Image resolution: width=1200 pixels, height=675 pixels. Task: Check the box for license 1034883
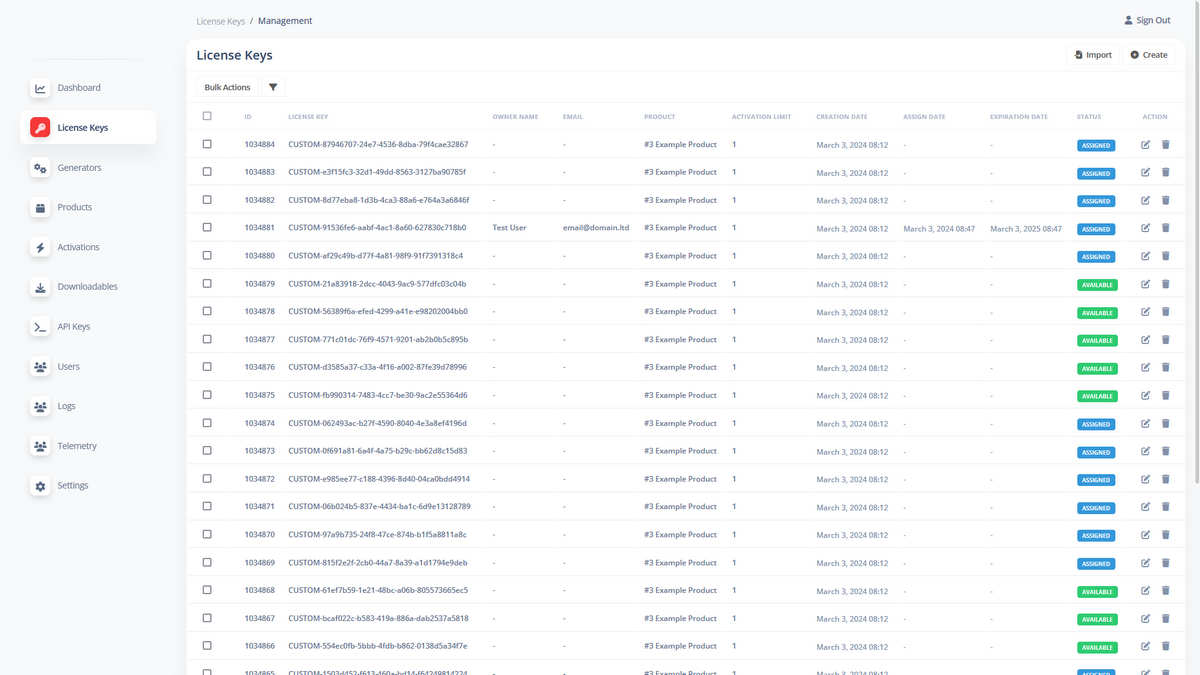coord(207,172)
